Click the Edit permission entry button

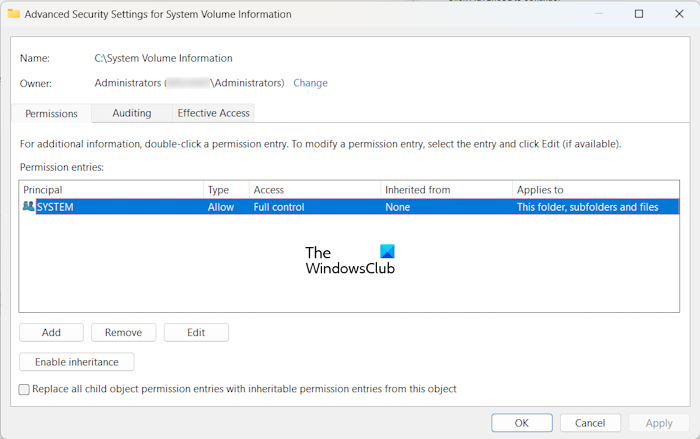(x=196, y=332)
